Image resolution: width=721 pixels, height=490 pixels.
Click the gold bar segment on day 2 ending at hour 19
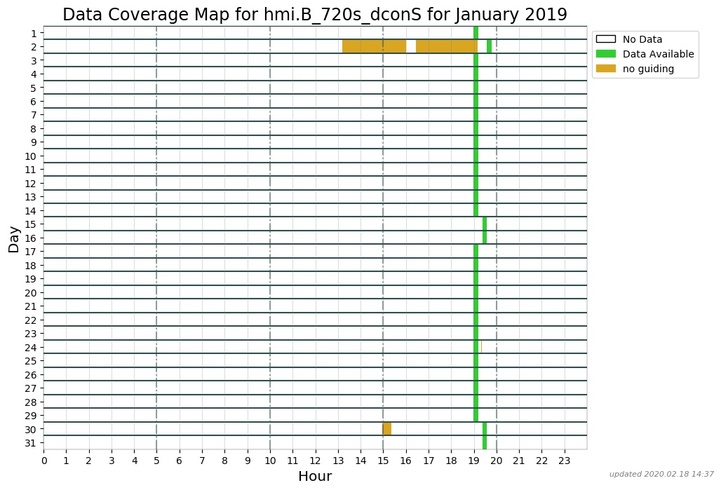446,46
